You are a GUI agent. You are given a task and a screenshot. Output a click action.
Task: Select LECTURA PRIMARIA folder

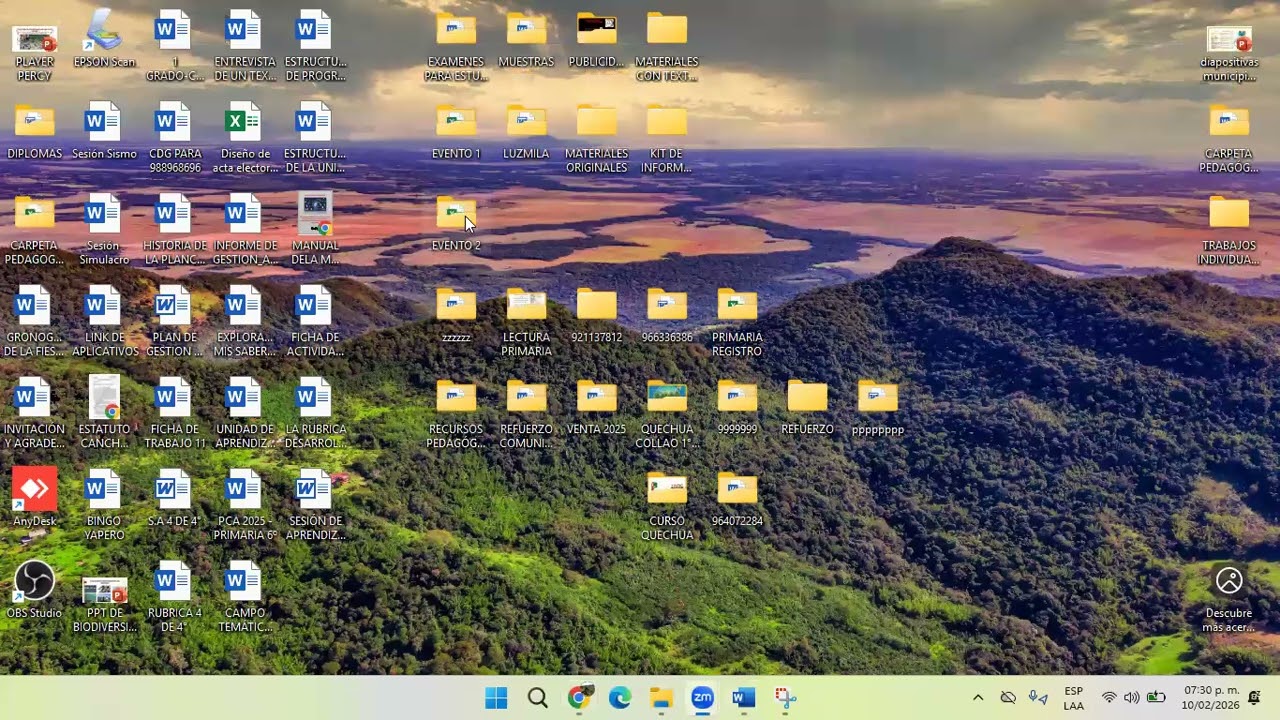(526, 324)
